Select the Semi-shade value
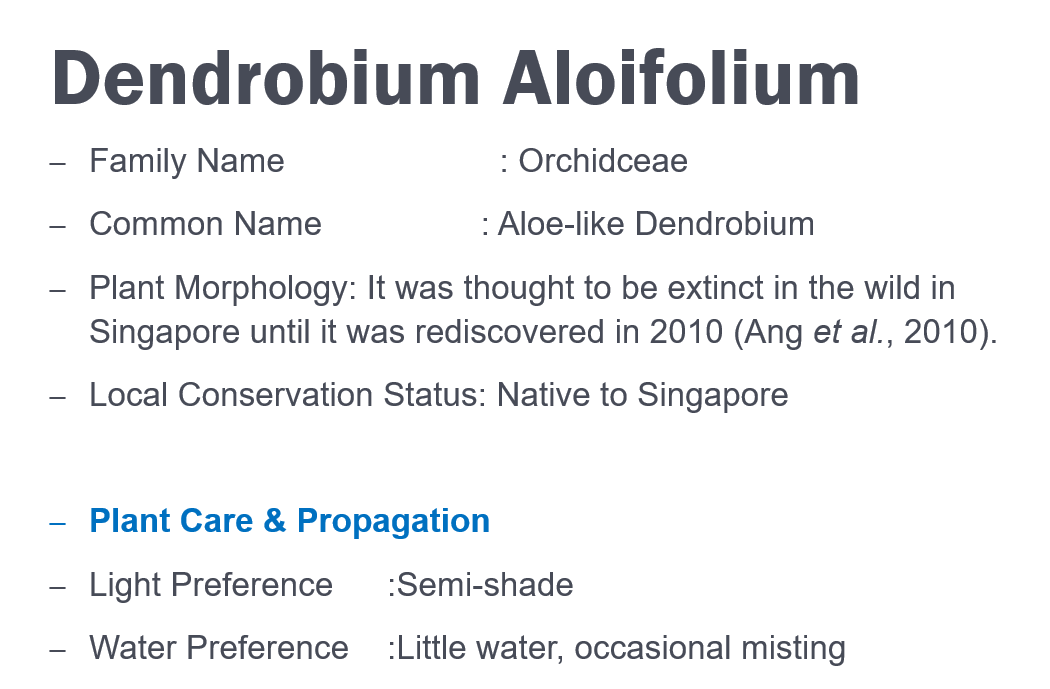The height and width of the screenshot is (689, 1050). click(485, 585)
